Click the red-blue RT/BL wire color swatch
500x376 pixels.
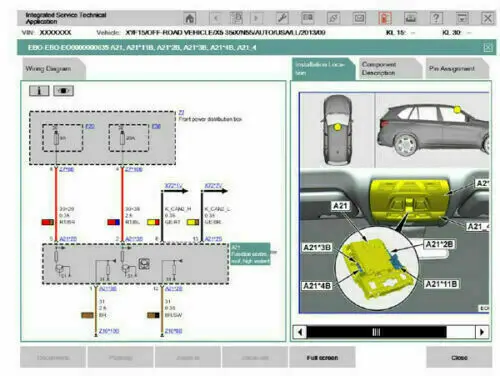coord(114,222)
